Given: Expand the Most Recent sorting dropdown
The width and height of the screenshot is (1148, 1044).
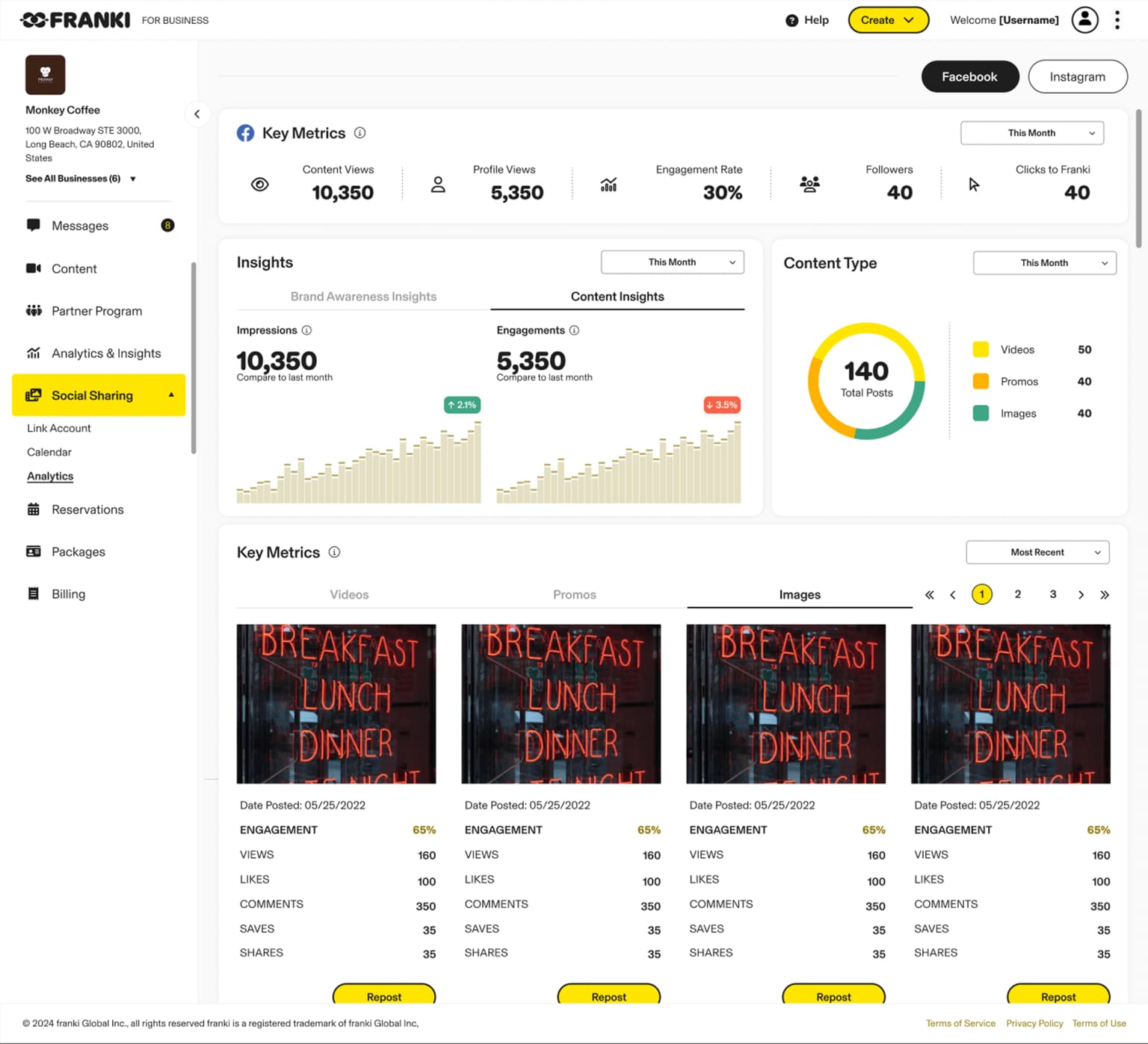Looking at the screenshot, I should [x=1037, y=552].
